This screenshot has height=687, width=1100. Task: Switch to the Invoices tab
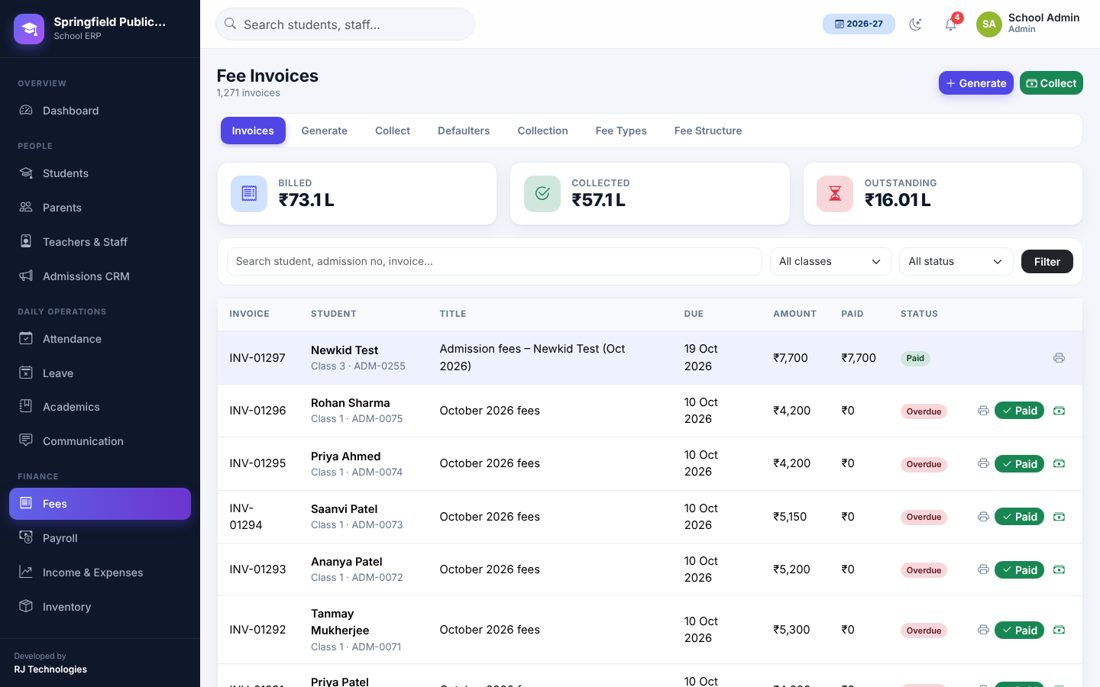click(x=253, y=131)
